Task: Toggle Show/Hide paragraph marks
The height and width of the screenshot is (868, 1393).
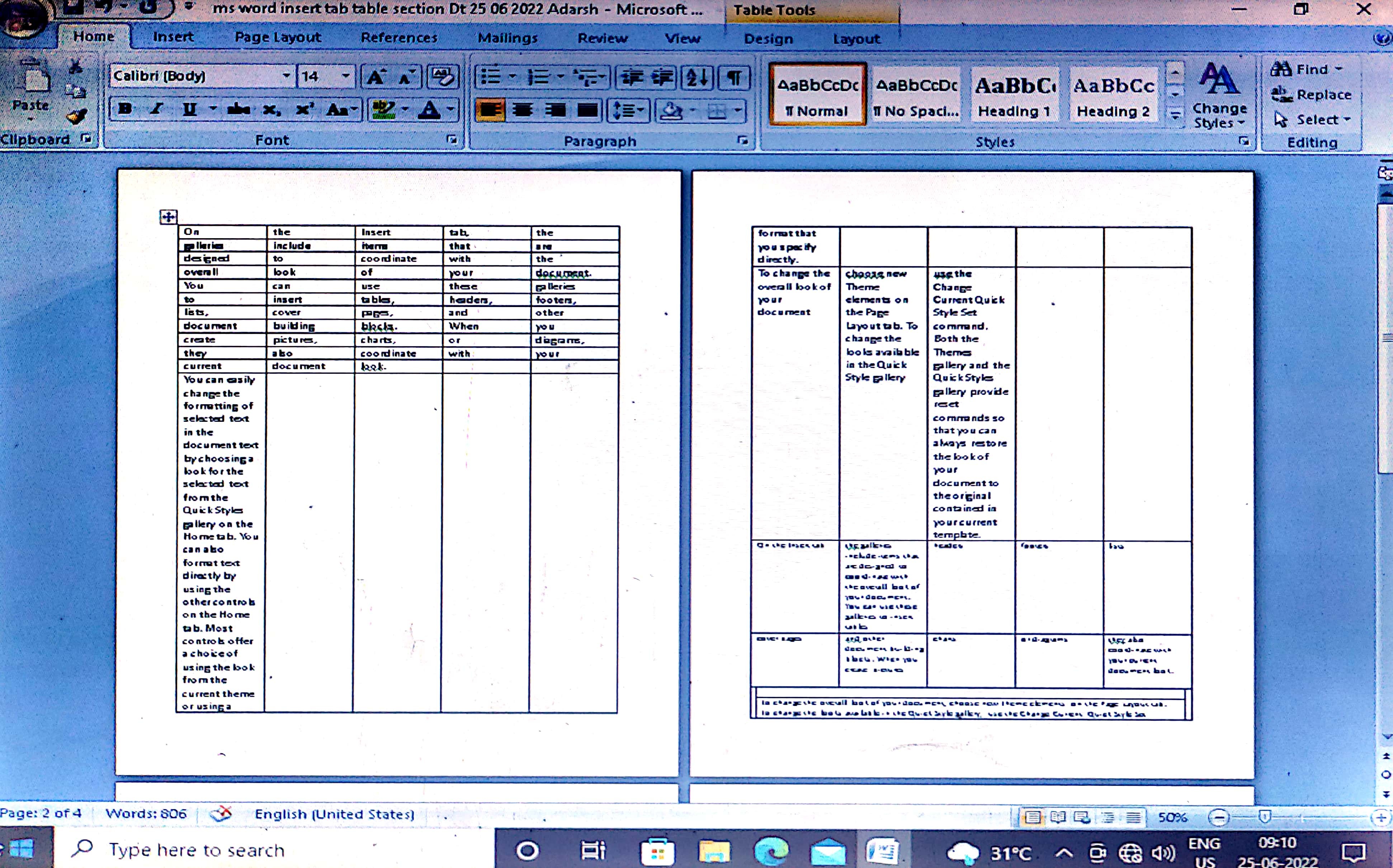Action: click(734, 77)
